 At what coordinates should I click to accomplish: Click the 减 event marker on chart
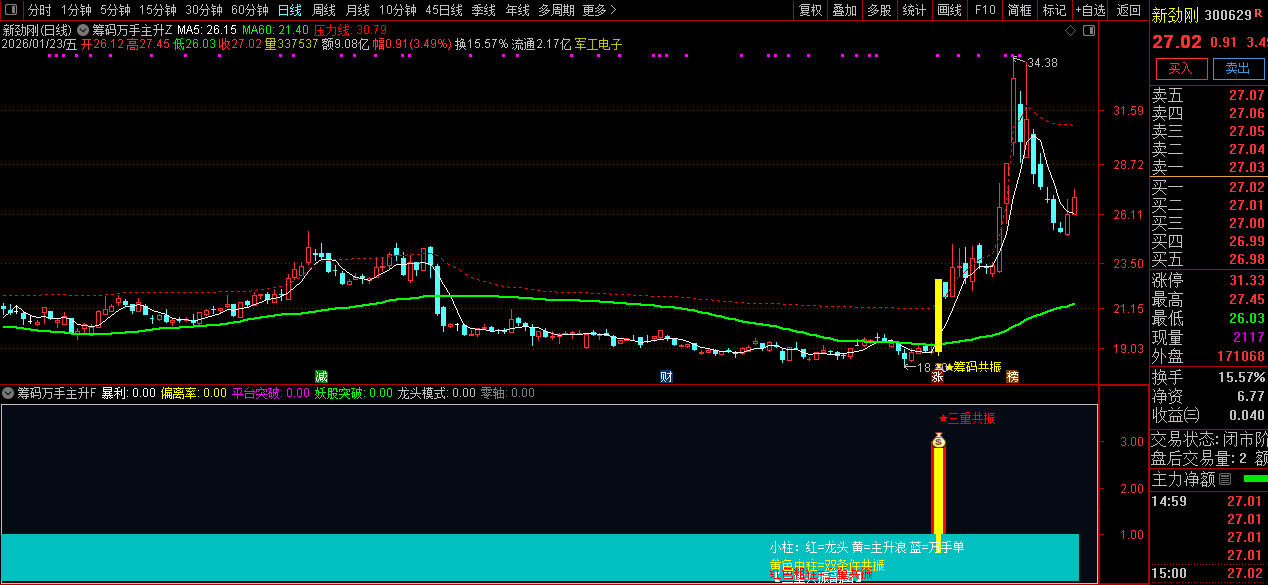(x=321, y=377)
